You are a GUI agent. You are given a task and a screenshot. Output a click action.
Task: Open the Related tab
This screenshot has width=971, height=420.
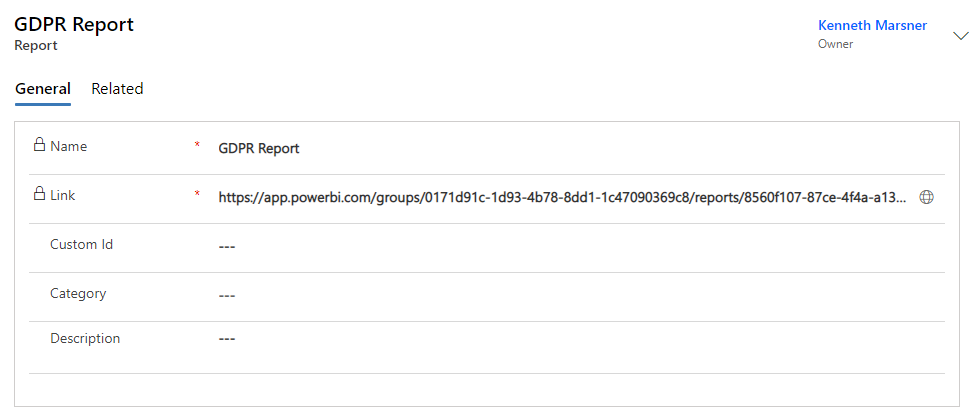coord(117,89)
